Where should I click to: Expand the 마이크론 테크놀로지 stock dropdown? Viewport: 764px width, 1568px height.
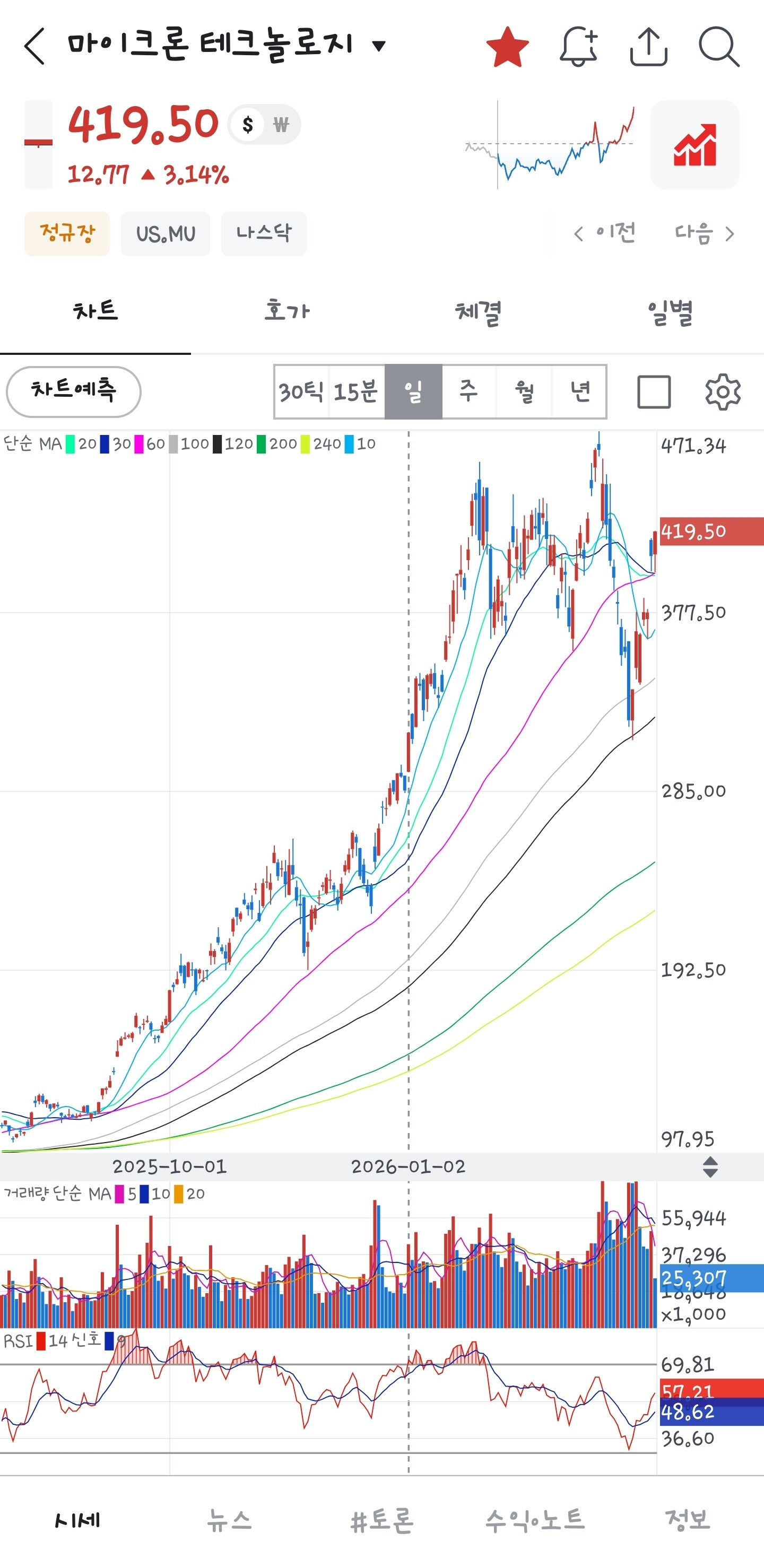point(379,46)
